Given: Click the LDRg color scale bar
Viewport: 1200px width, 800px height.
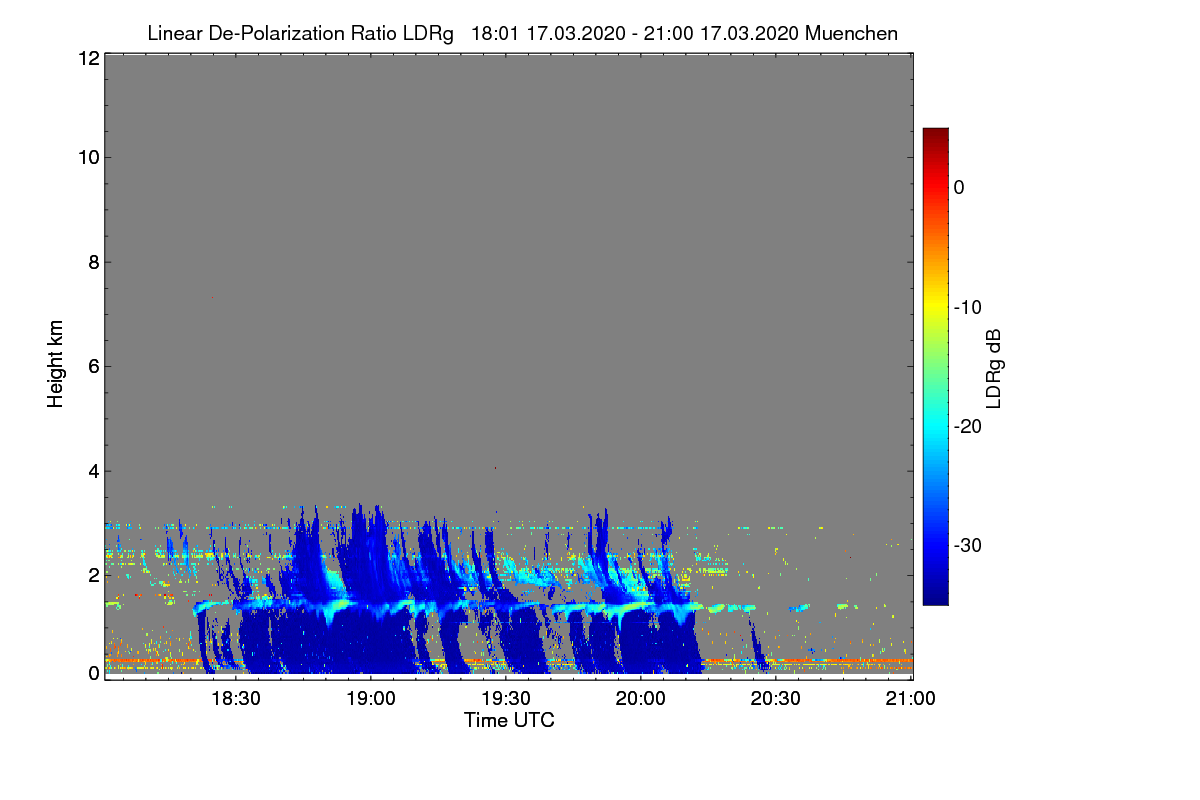Looking at the screenshot, I should [x=935, y=366].
